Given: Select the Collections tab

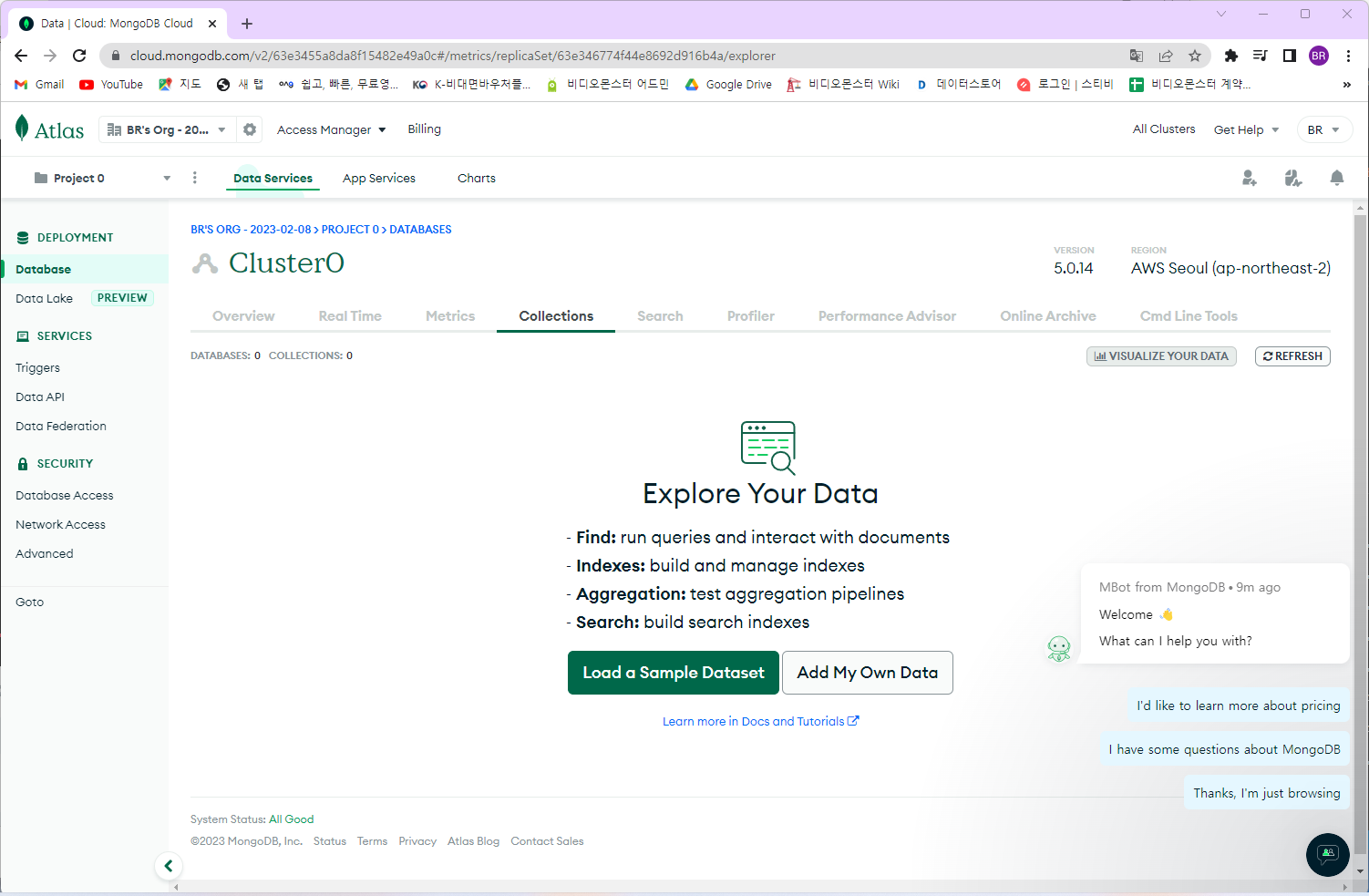Looking at the screenshot, I should coord(556,316).
